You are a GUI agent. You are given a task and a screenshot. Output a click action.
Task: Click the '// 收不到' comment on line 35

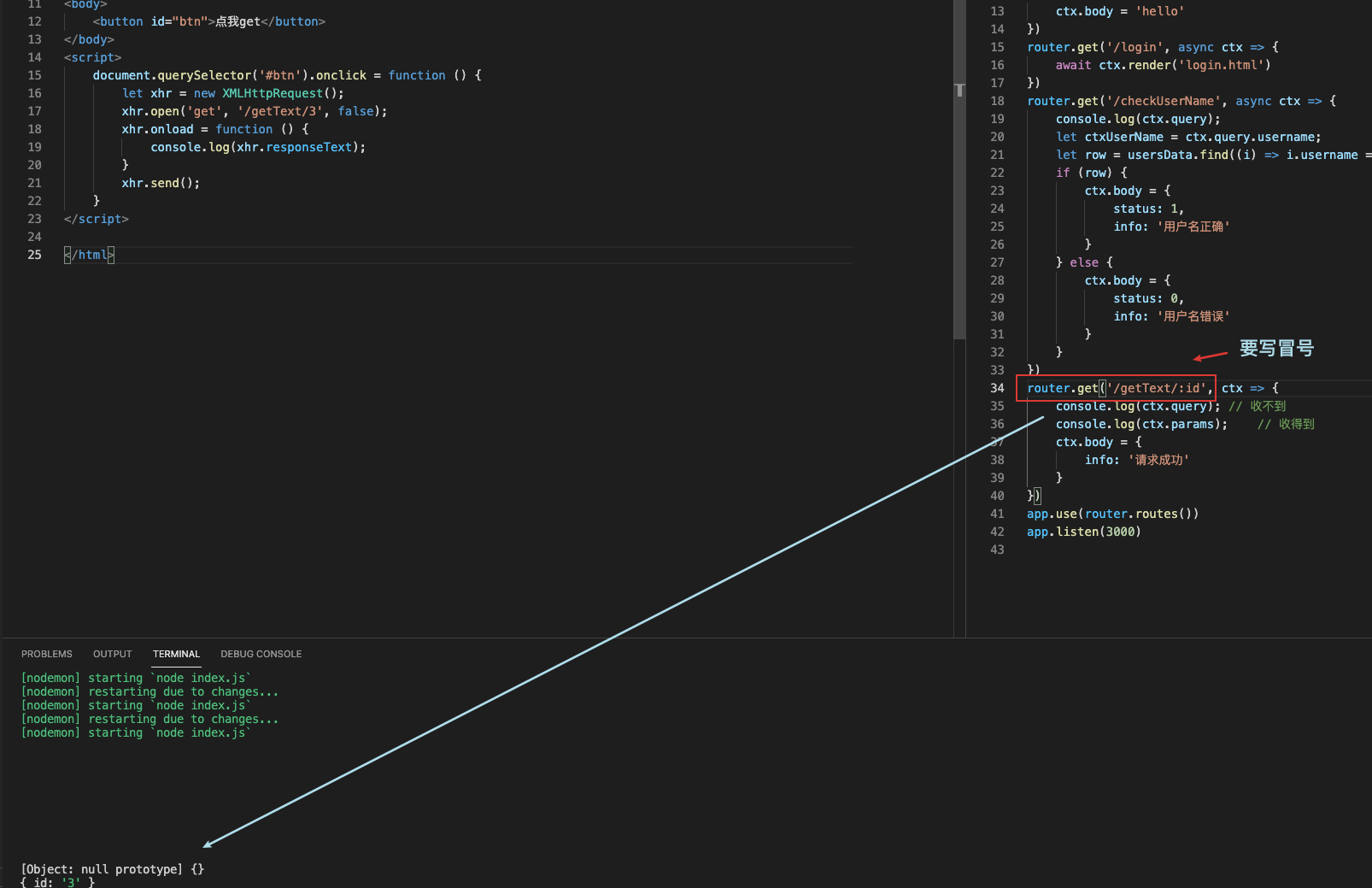(1258, 406)
